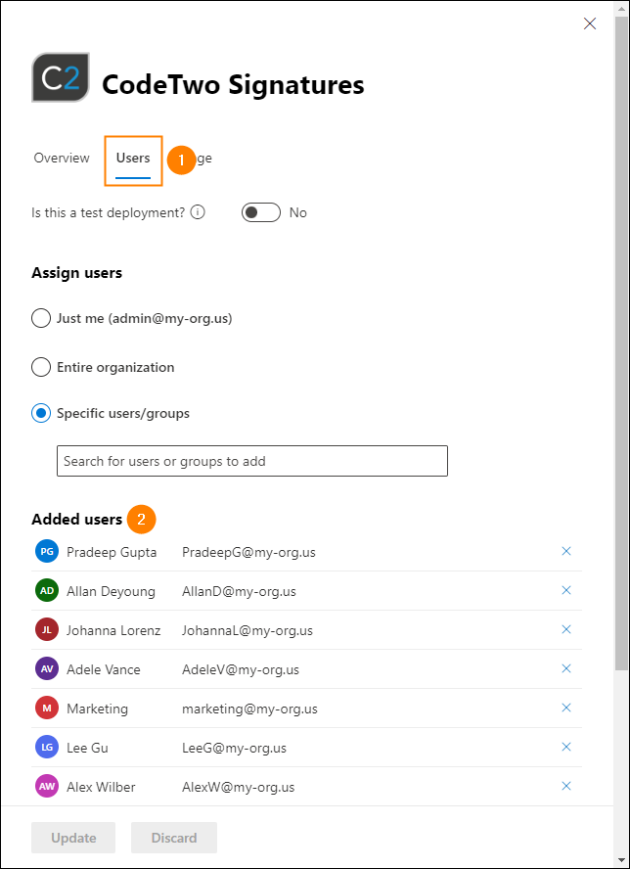Select the Marketing group name
This screenshot has height=869, width=630.
[97, 709]
